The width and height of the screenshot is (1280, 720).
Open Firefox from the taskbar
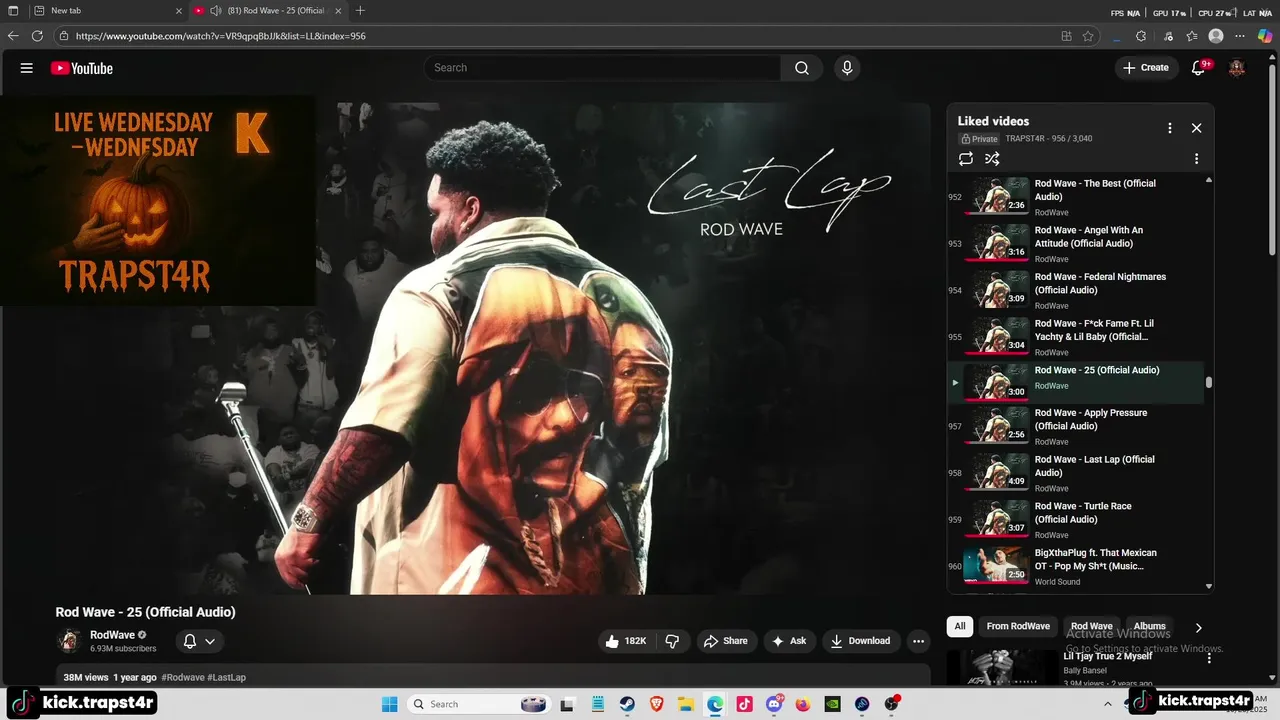point(803,704)
